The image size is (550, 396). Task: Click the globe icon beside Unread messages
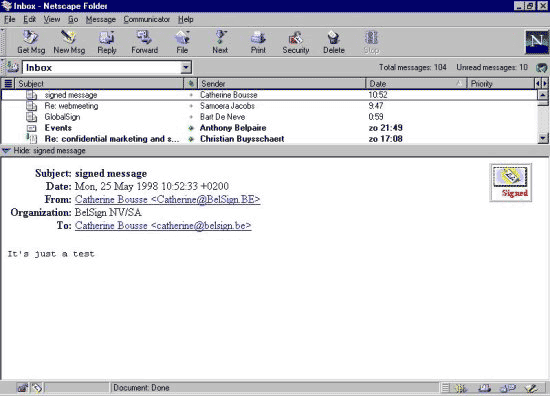541,67
